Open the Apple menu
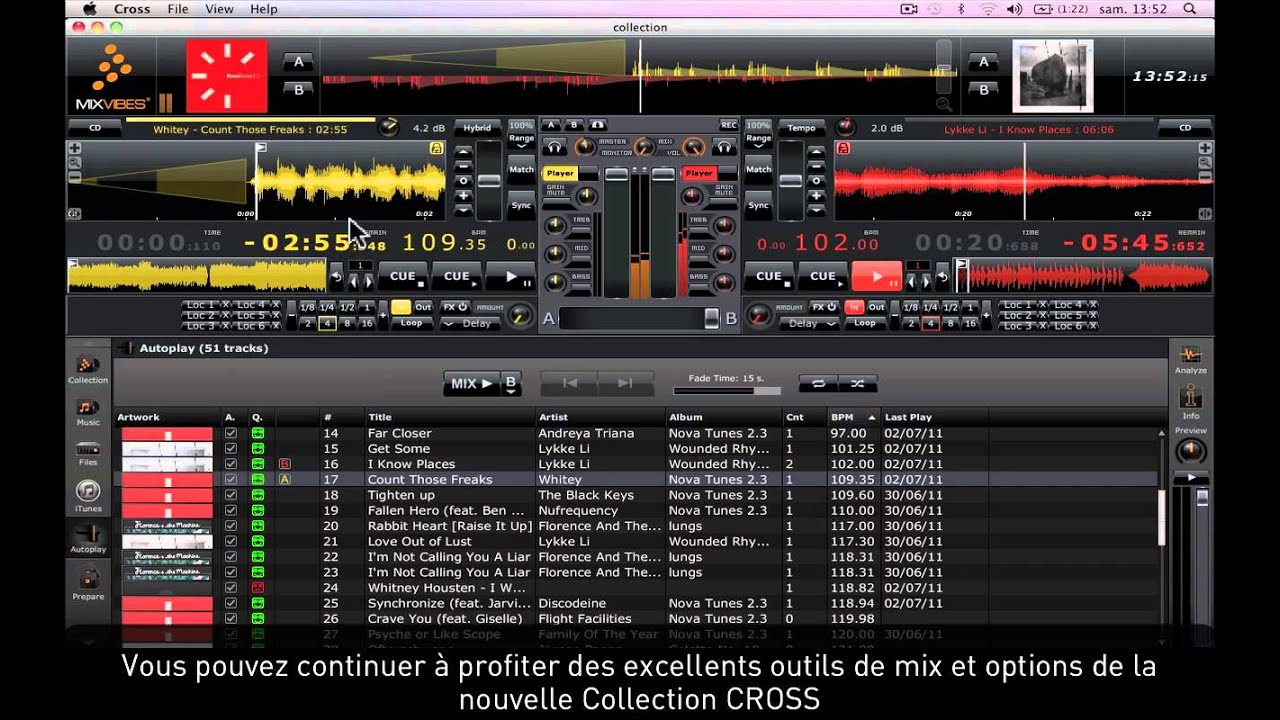 90,9
